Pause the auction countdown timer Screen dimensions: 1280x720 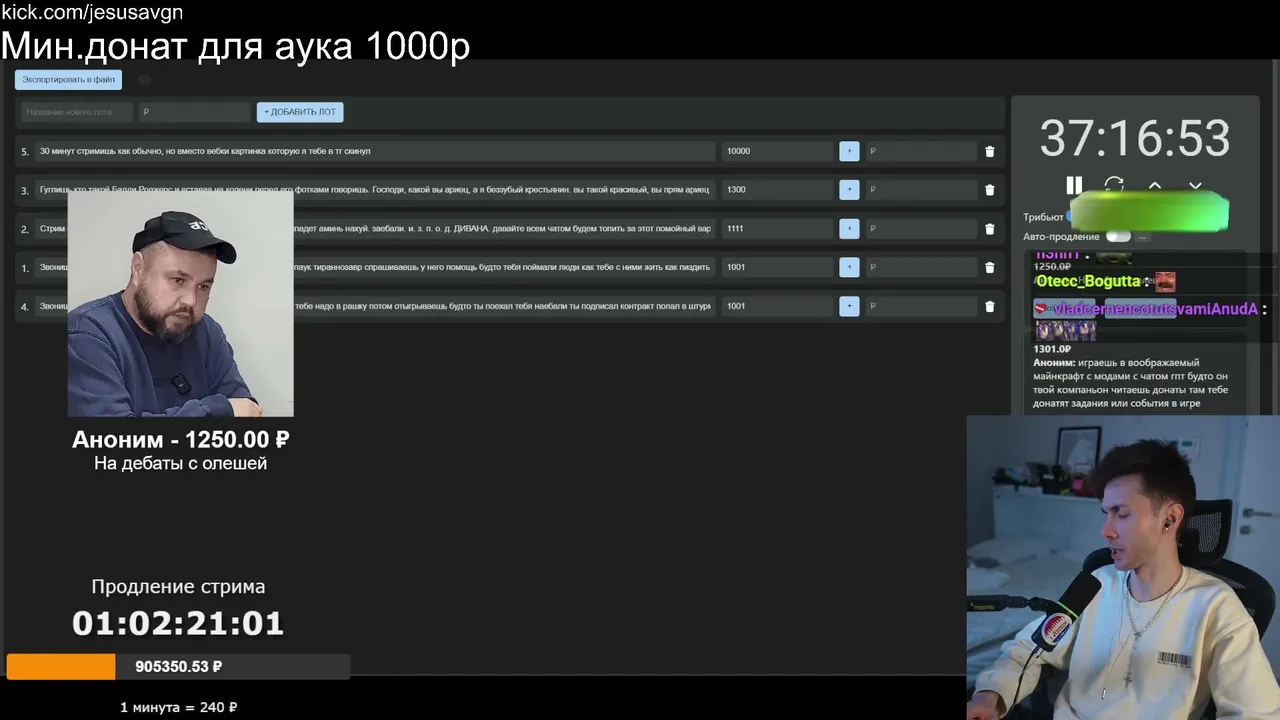tap(1074, 185)
